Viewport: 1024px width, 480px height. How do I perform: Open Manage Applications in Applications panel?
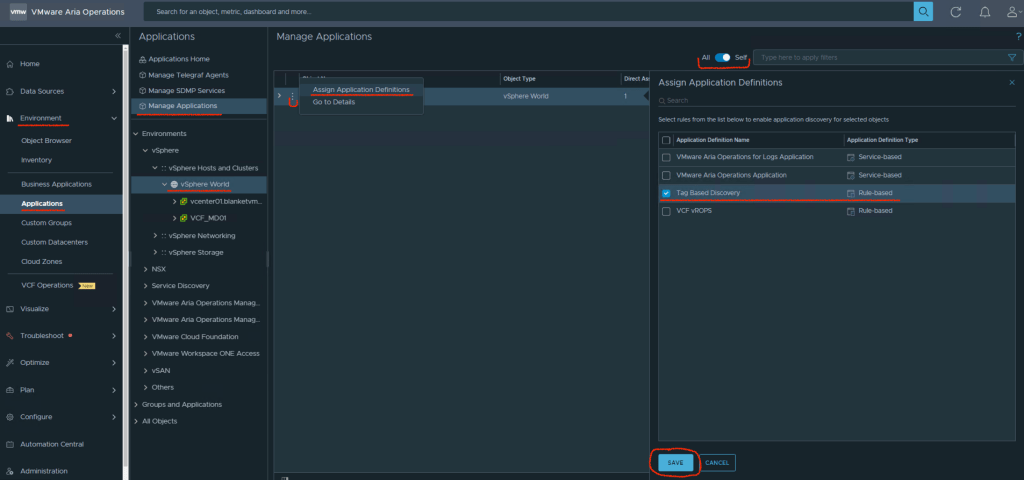(182, 106)
